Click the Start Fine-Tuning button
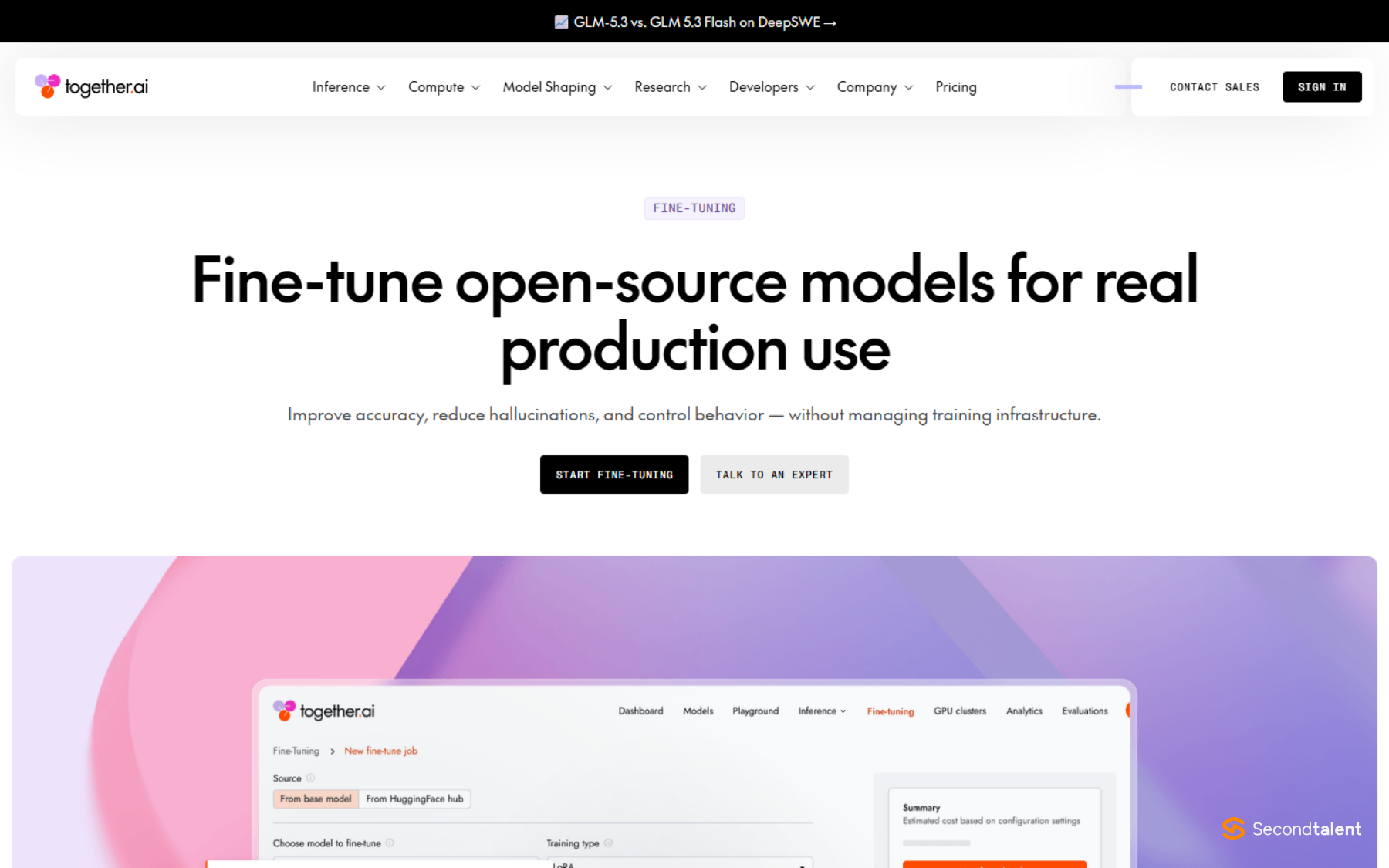Image resolution: width=1389 pixels, height=868 pixels. [614, 475]
